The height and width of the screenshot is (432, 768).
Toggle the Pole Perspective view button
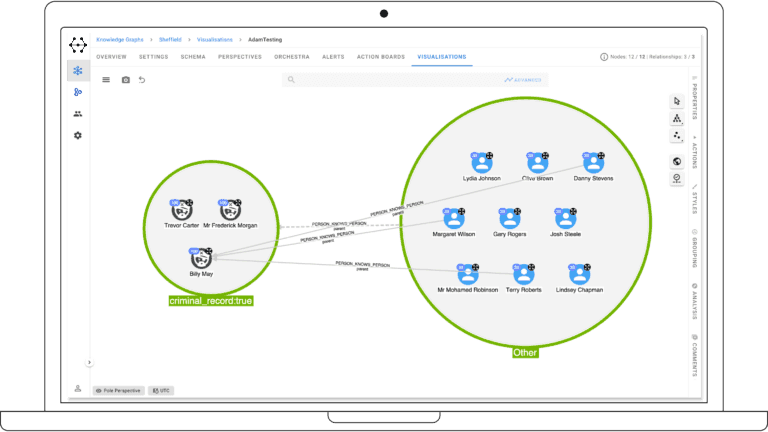(118, 390)
